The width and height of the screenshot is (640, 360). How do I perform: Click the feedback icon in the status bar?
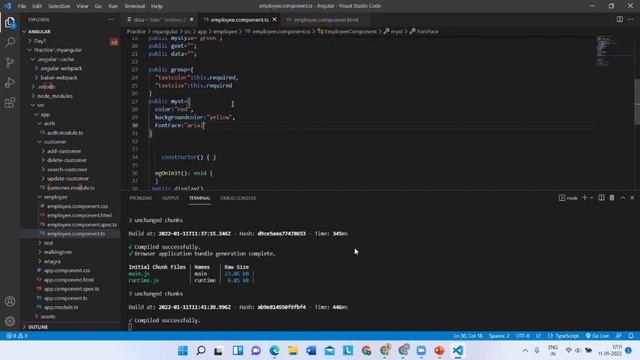[x=619, y=336]
